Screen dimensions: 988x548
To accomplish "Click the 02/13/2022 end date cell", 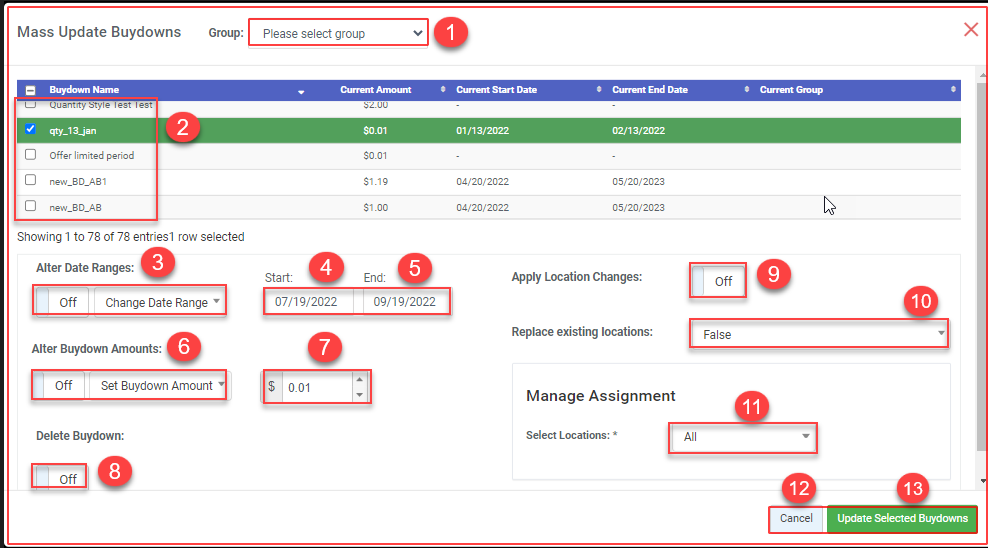I will tap(638, 130).
